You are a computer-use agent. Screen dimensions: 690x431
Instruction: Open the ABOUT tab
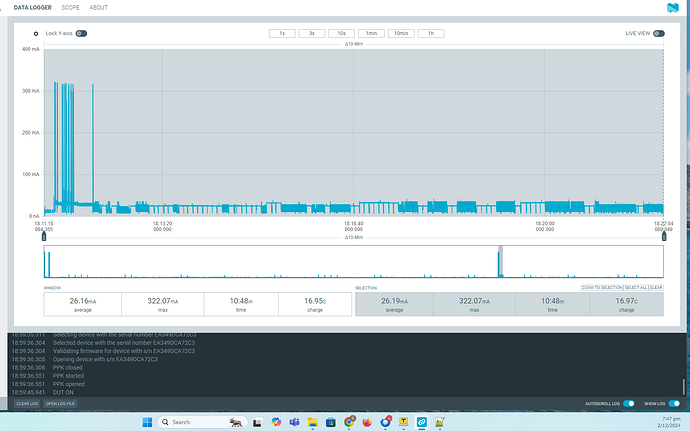click(99, 7)
